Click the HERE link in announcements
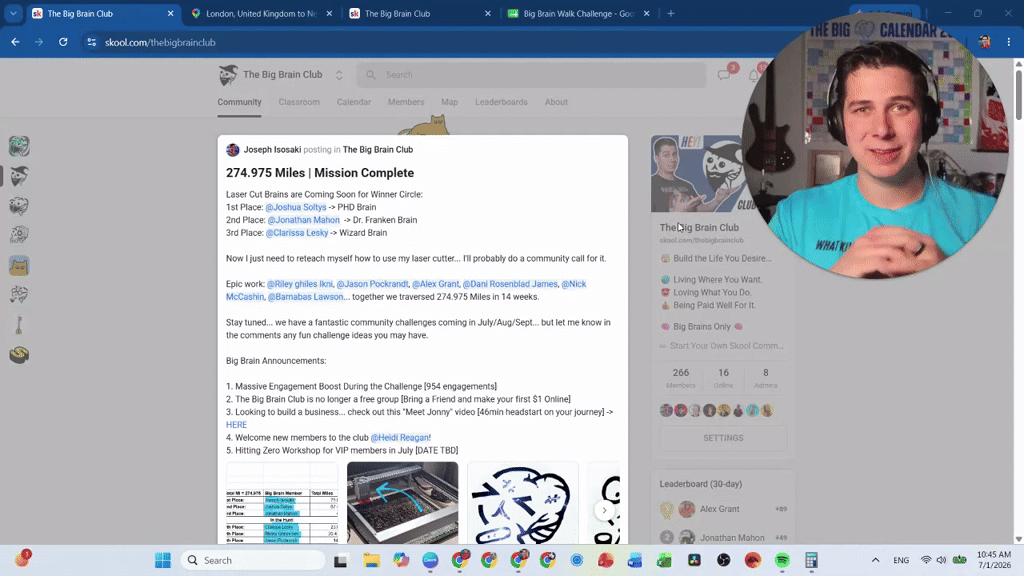The height and width of the screenshot is (576, 1024). pyautogui.click(x=236, y=425)
